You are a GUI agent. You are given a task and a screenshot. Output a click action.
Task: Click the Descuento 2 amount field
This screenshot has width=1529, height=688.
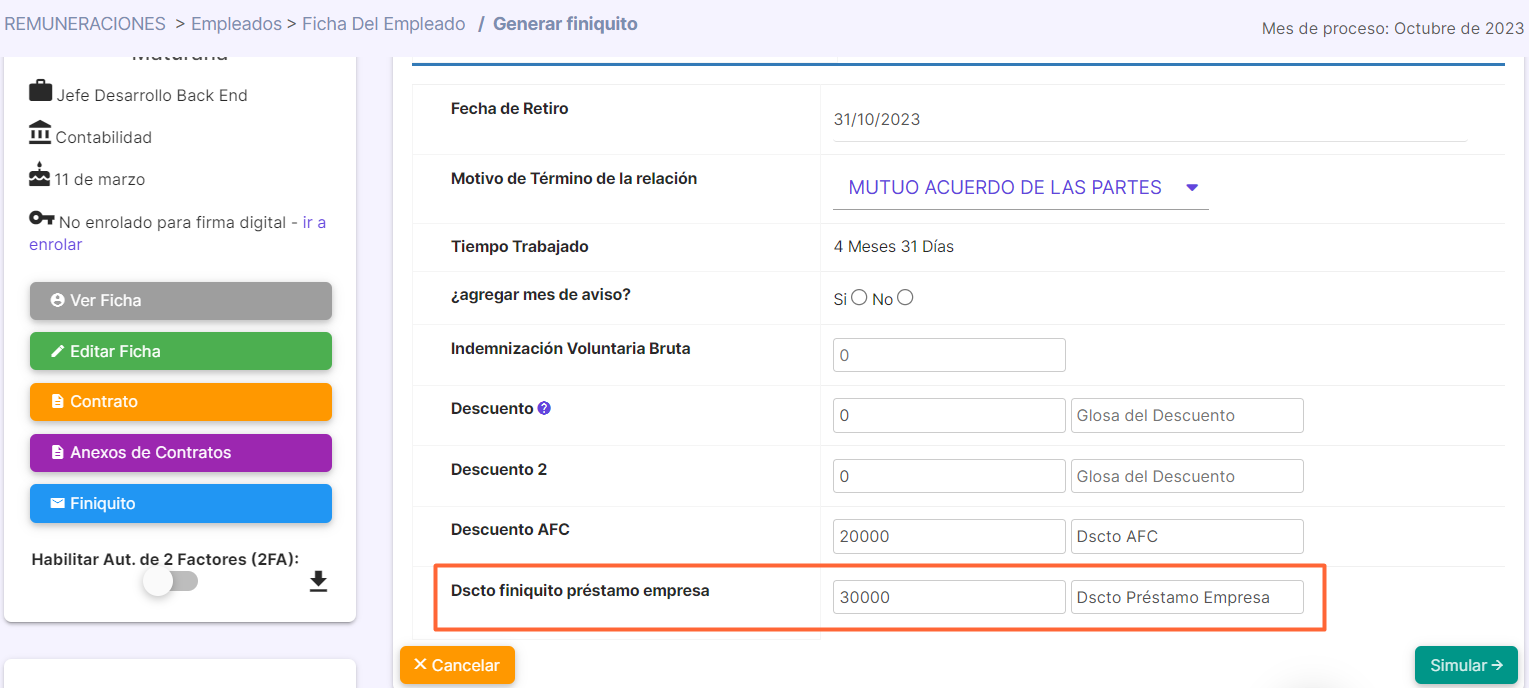tap(949, 476)
